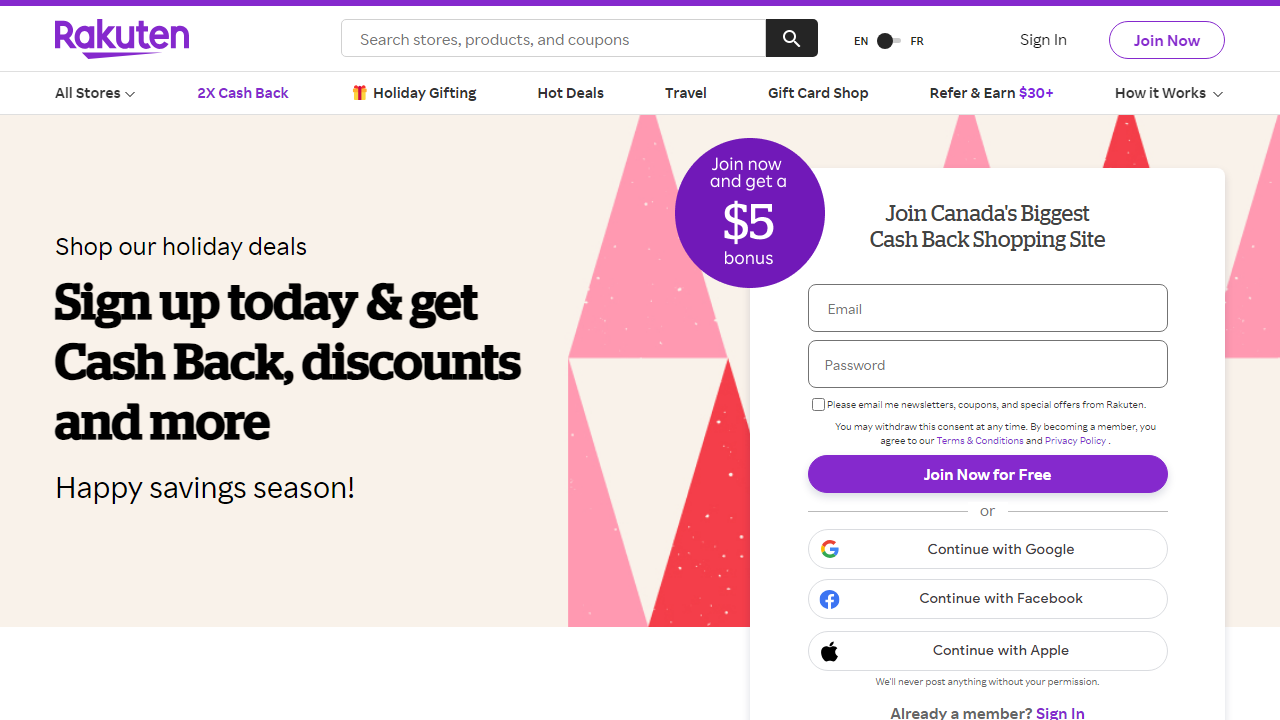Open Refer & Earn $30+ section
The image size is (1280, 720).
coord(991,92)
